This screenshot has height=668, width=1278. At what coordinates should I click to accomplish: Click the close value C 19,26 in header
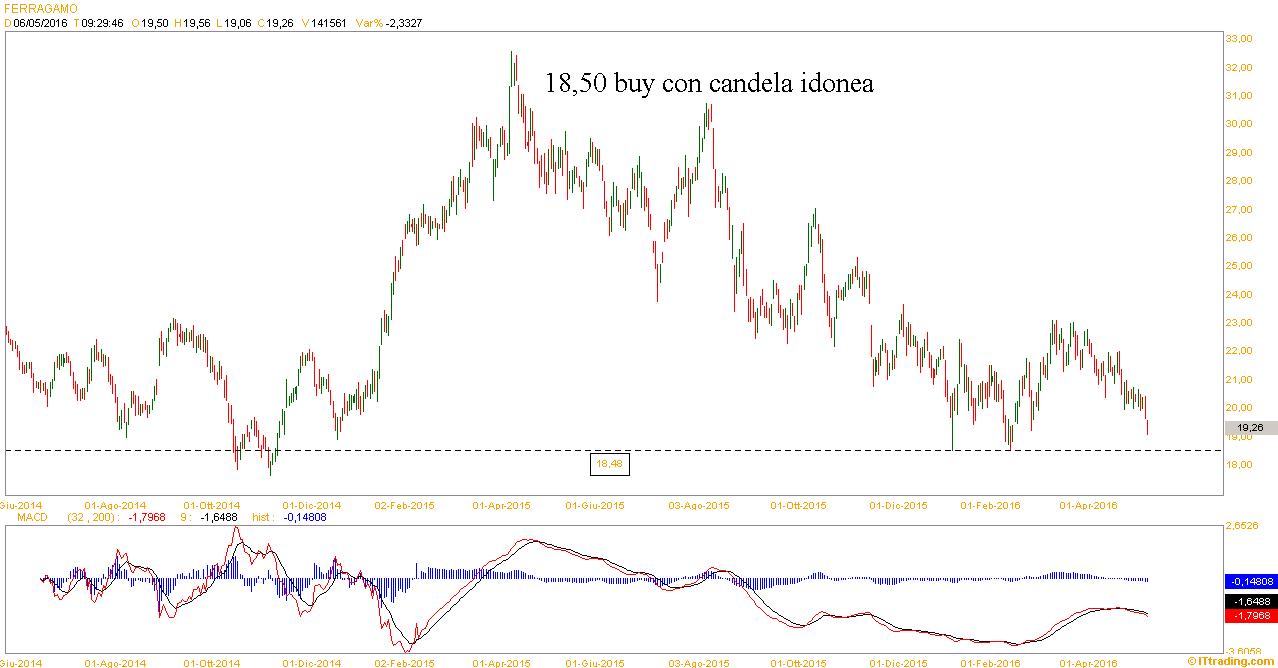274,22
